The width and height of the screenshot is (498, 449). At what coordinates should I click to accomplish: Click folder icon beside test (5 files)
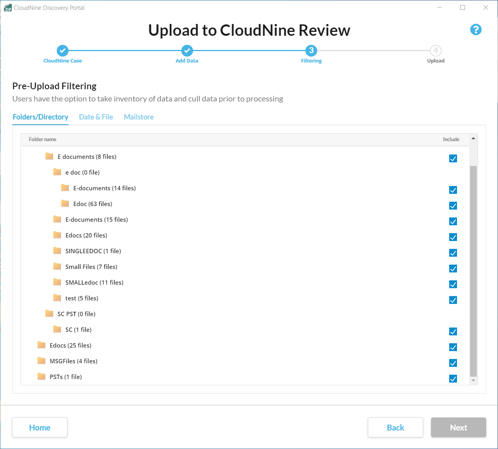[57, 298]
